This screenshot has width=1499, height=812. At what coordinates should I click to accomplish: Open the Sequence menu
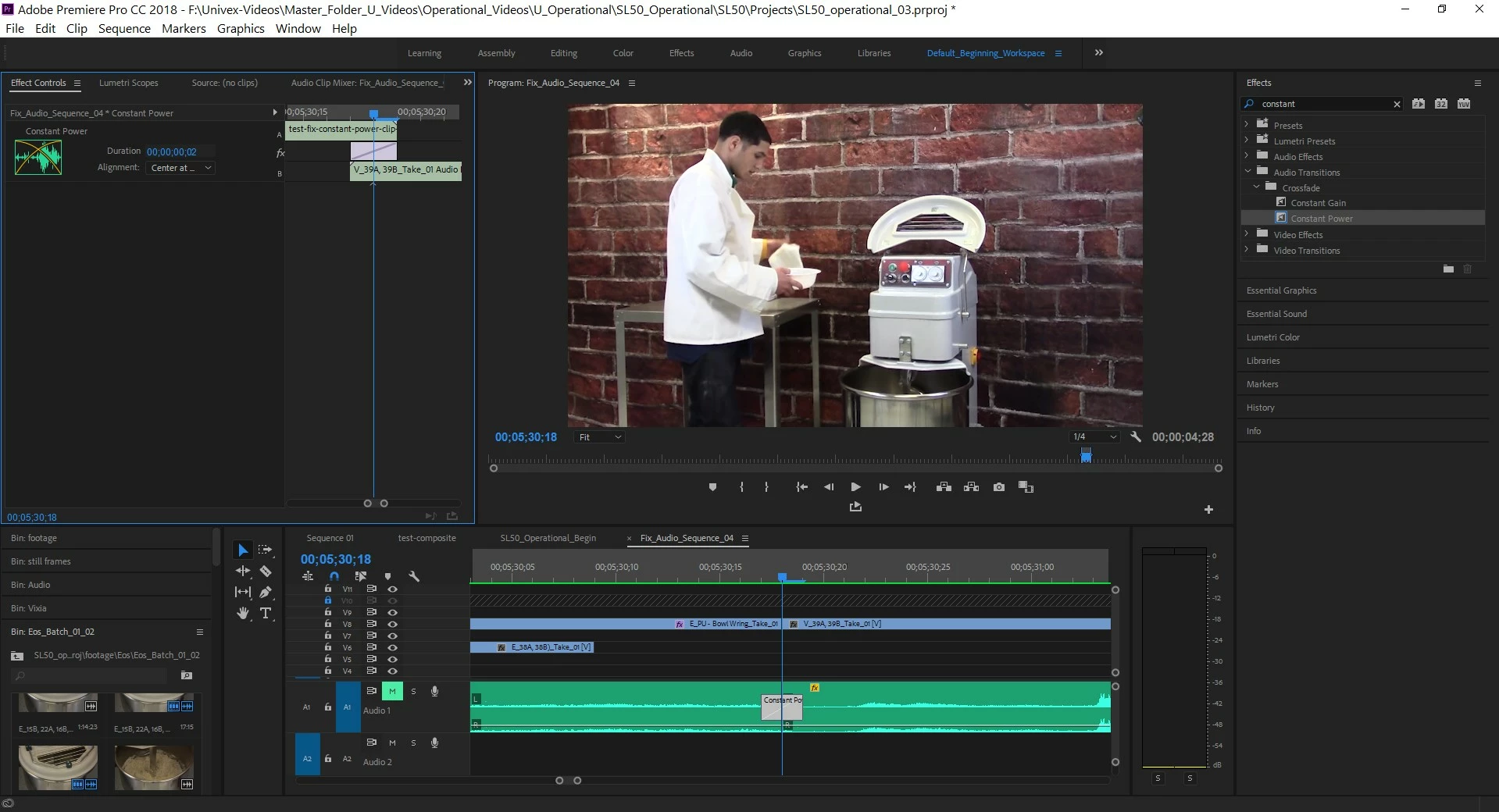coord(124,29)
